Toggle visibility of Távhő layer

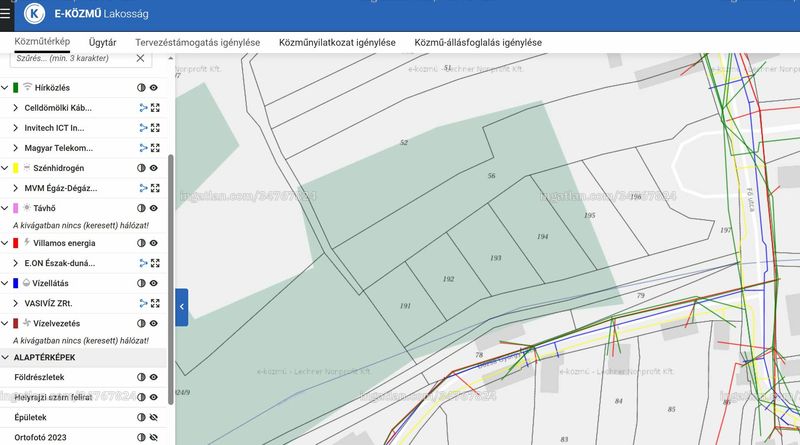click(x=154, y=208)
